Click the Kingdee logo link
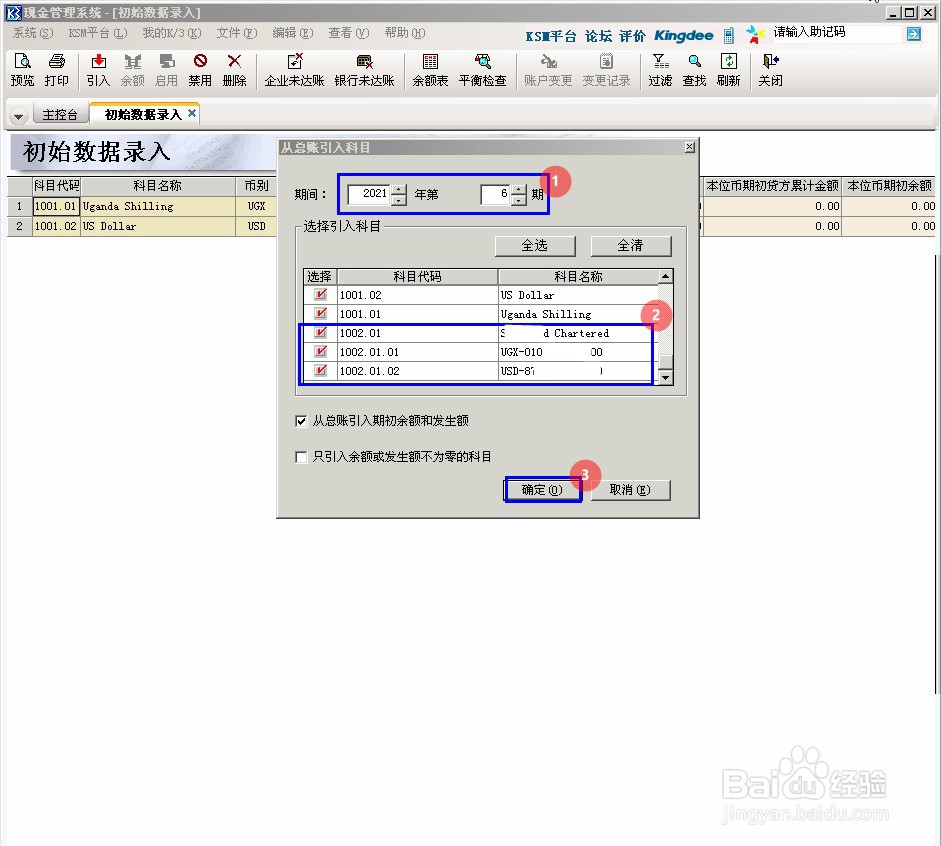Image resolution: width=941 pixels, height=846 pixels. click(x=684, y=35)
